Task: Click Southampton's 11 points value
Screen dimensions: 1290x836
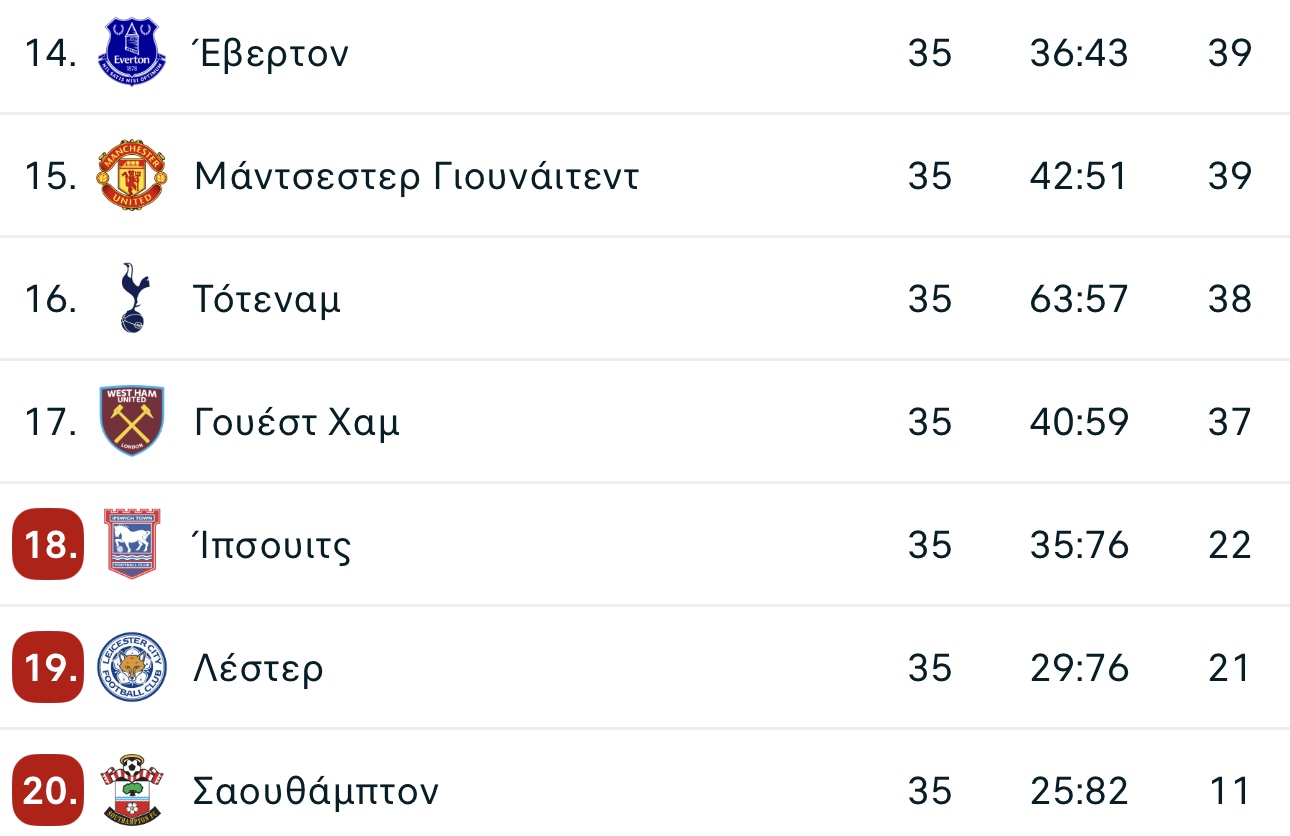Action: (x=1229, y=791)
